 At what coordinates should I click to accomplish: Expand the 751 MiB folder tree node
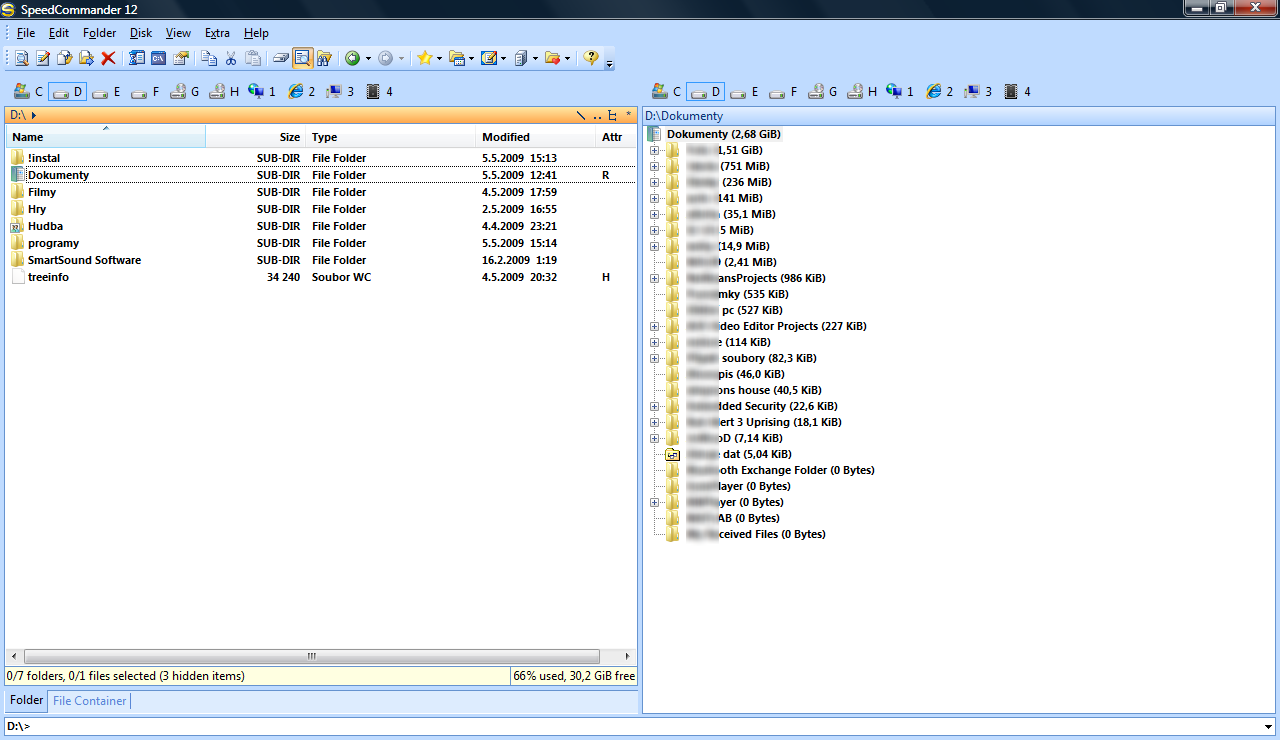point(655,166)
